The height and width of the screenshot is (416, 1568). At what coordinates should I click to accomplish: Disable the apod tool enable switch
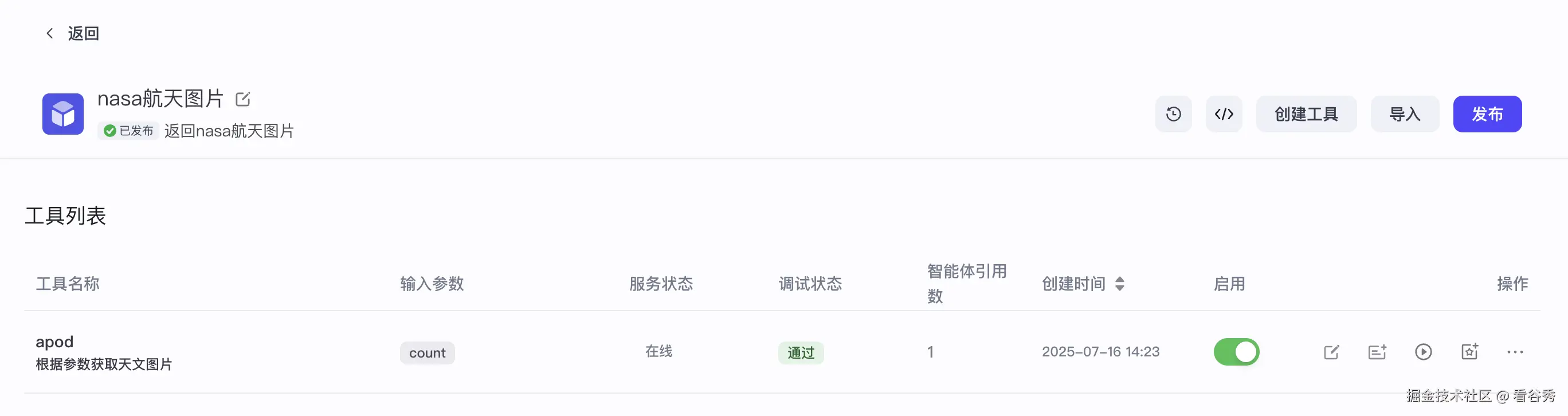point(1237,351)
